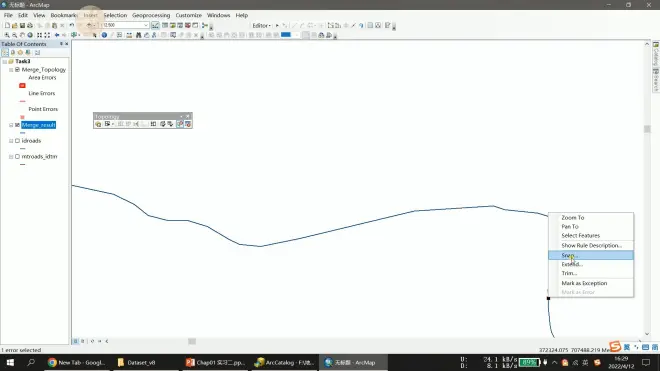Image resolution: width=660 pixels, height=371 pixels.
Task: Collapse the Task3 data frame node
Action: [5, 61]
